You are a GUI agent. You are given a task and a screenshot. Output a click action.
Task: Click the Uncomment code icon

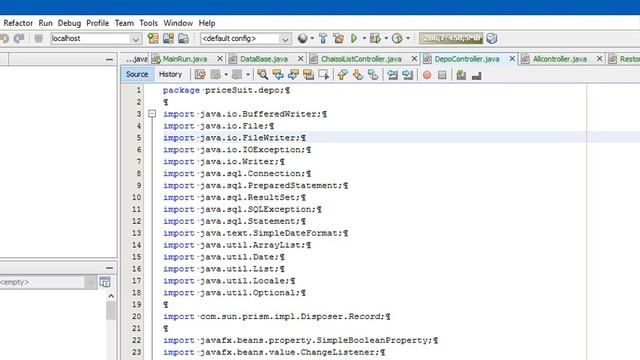(x=476, y=75)
